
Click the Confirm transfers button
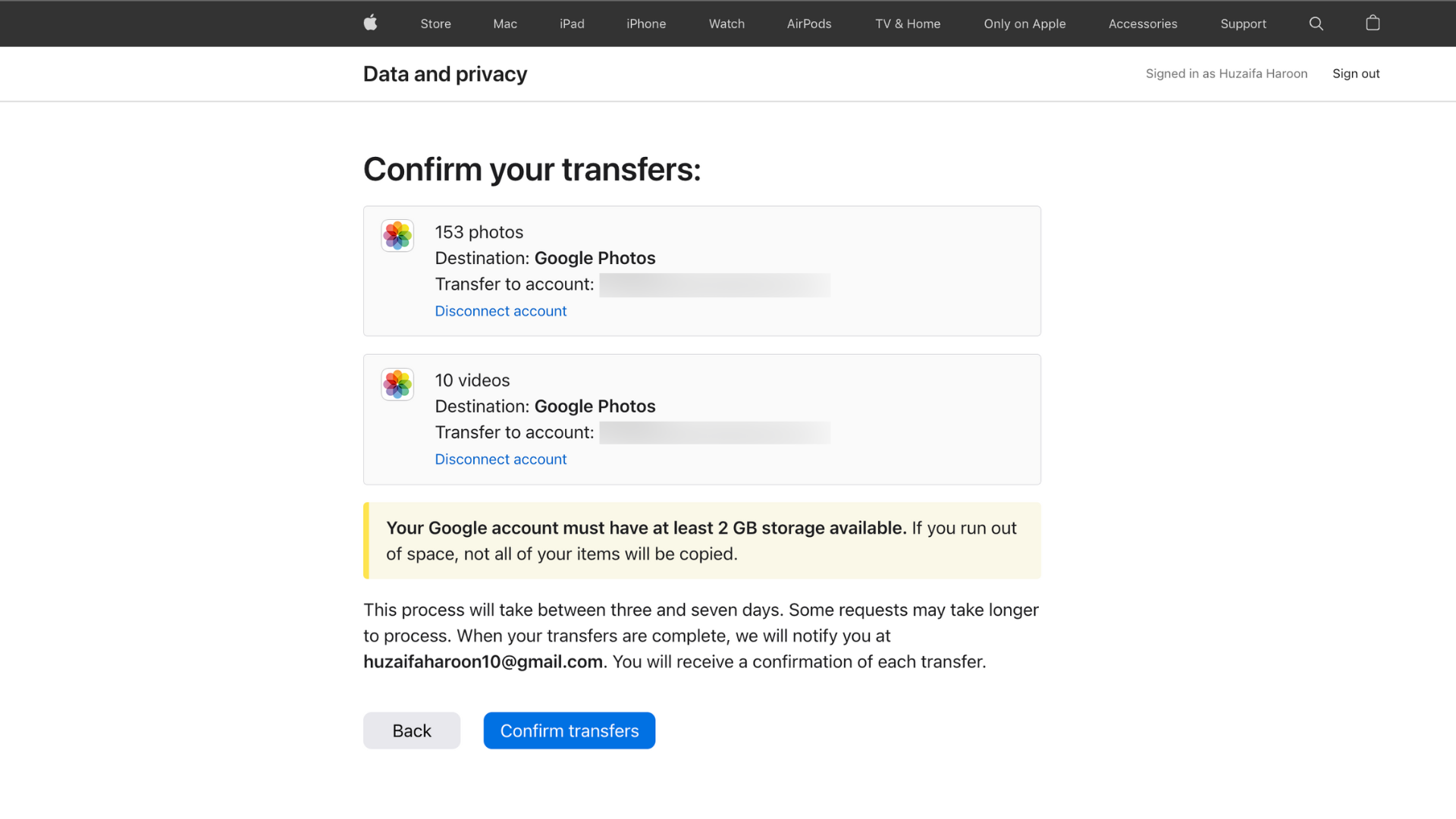[570, 730]
